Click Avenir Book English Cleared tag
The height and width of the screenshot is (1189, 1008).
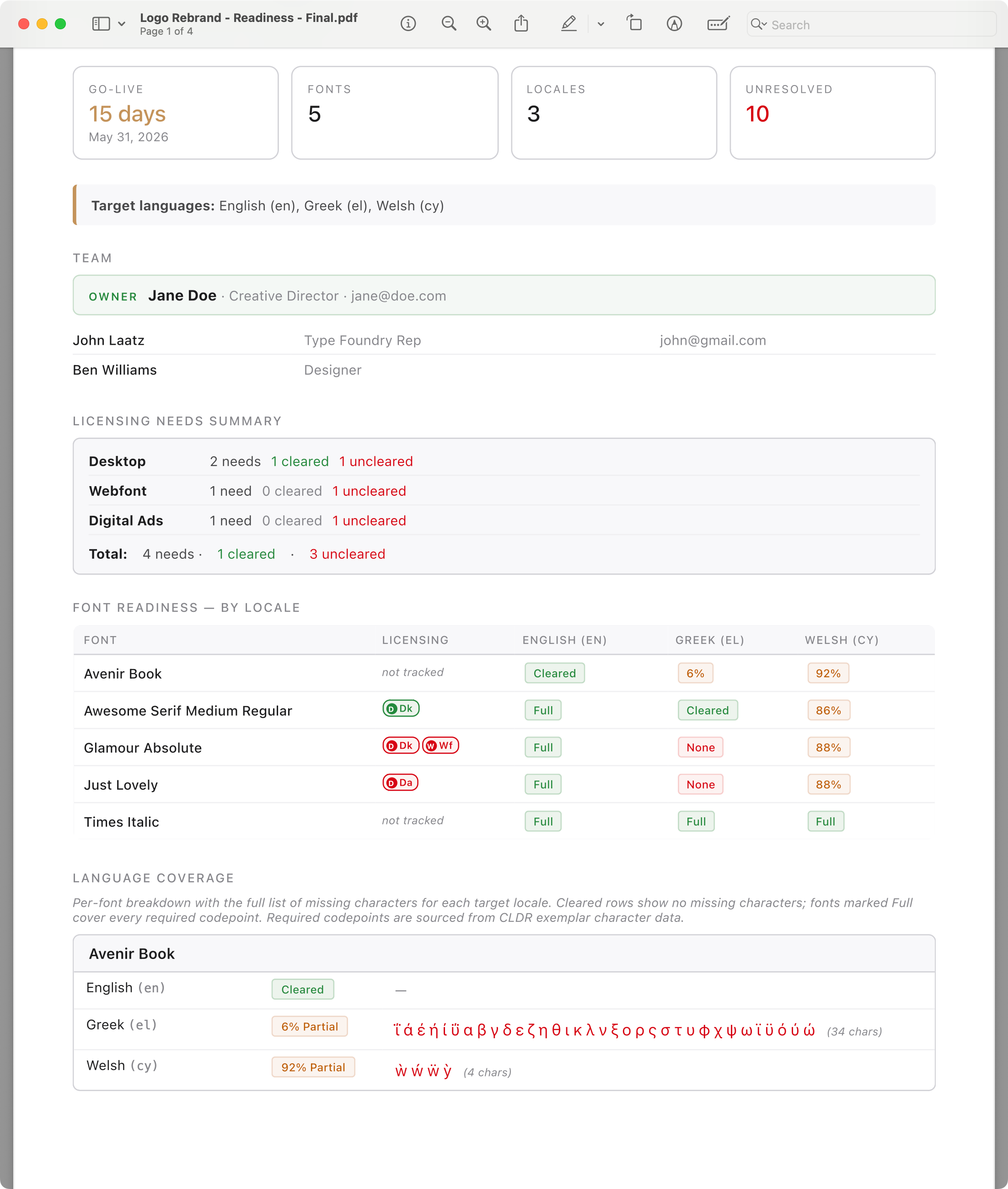(555, 673)
